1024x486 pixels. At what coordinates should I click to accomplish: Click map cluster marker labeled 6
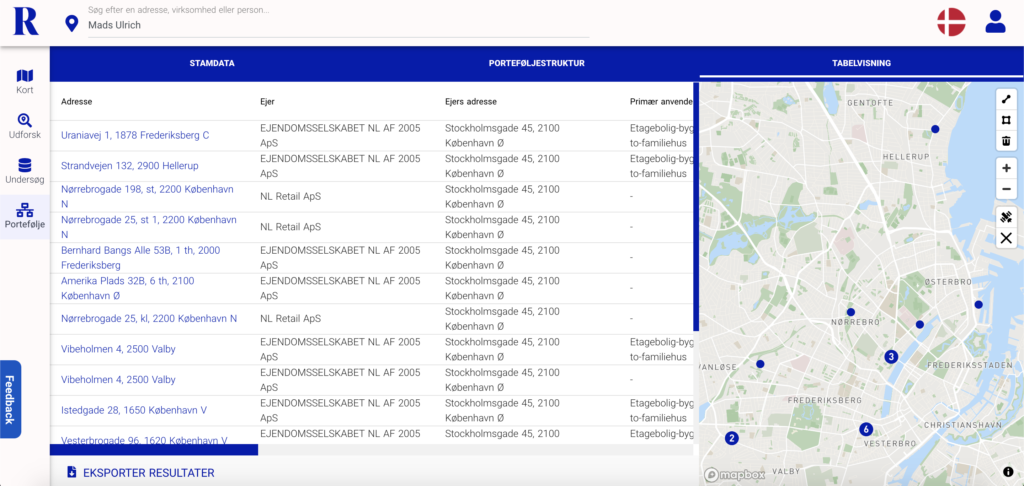tap(866, 430)
